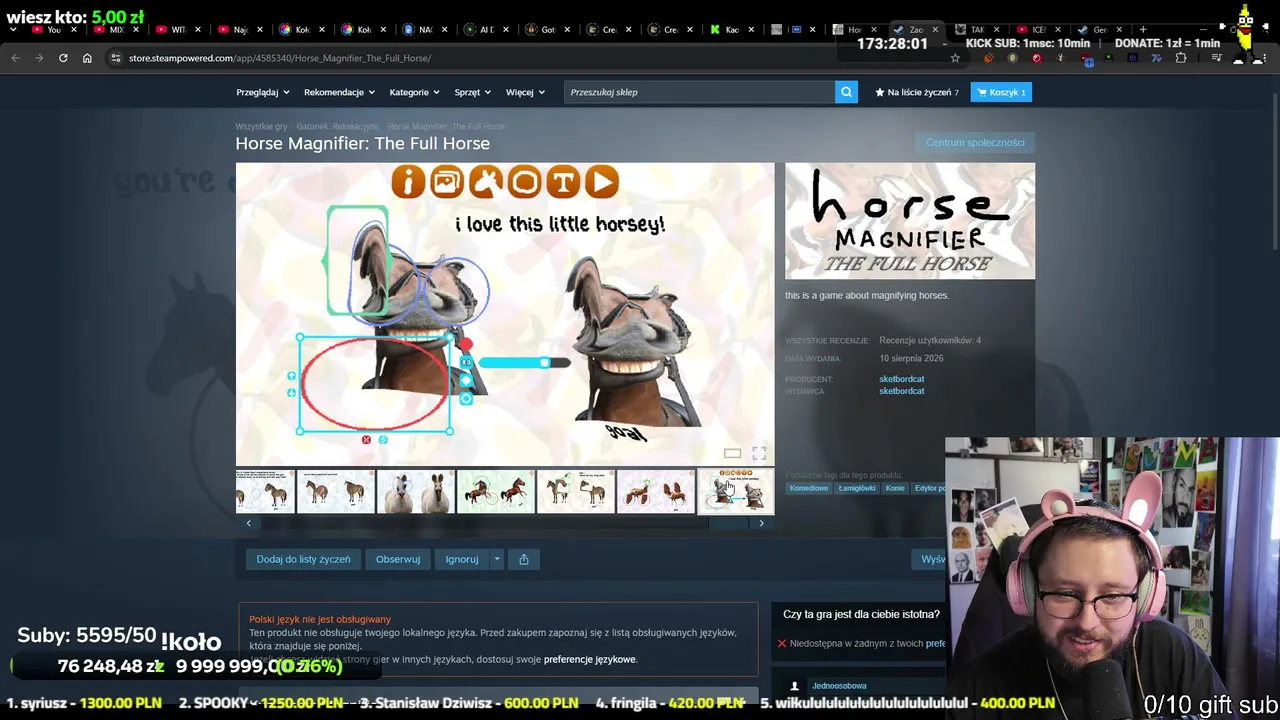Image resolution: width=1280 pixels, height=720 pixels.
Task: Click the Dodaj do listy życzeń button
Action: [303, 559]
